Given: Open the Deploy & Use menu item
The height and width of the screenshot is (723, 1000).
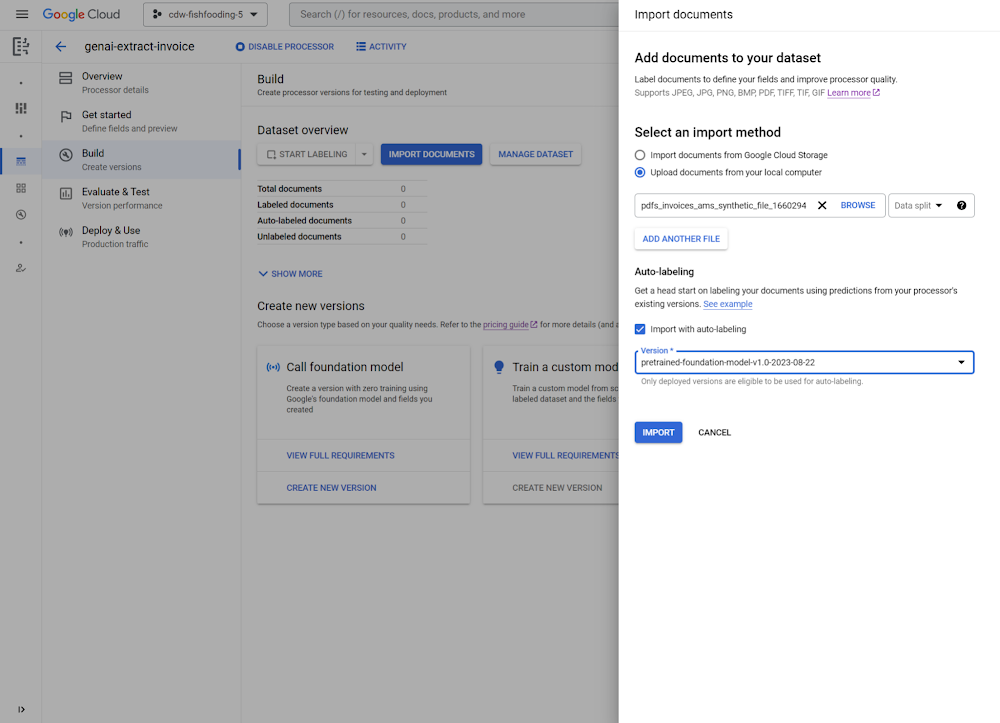Looking at the screenshot, I should click(141, 237).
